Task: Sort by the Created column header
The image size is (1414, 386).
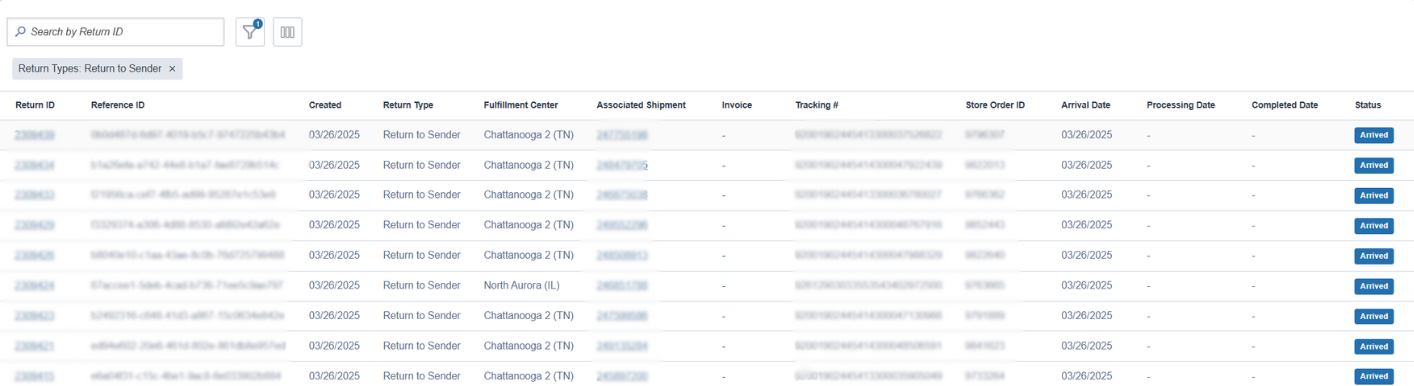Action: [x=325, y=105]
